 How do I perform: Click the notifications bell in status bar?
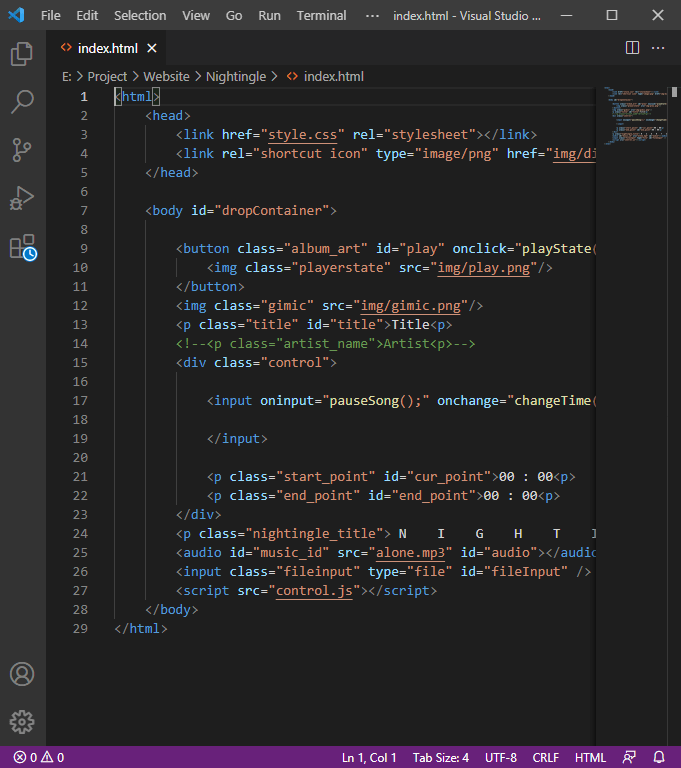coord(659,757)
